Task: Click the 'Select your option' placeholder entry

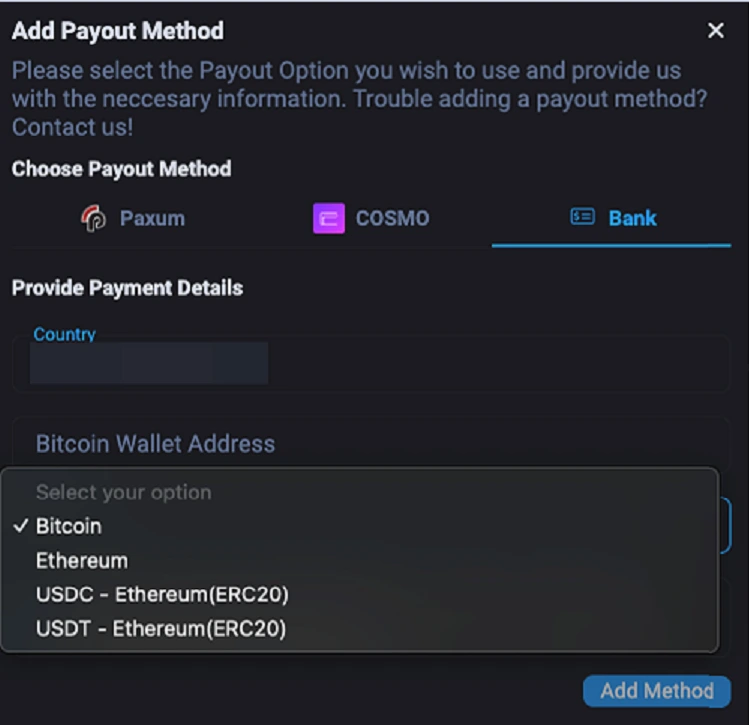Action: click(x=123, y=492)
